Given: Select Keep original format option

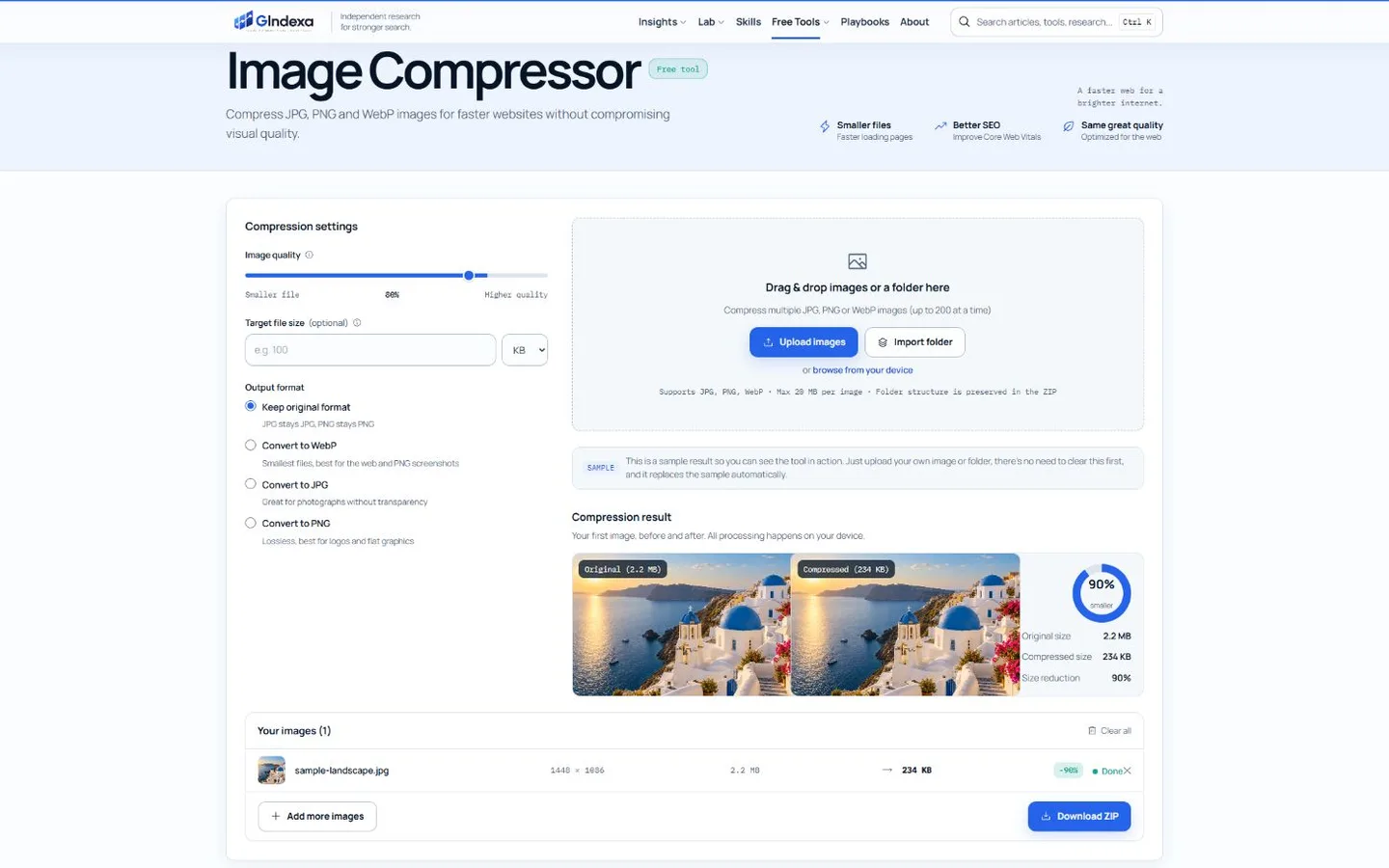Looking at the screenshot, I should pos(251,406).
